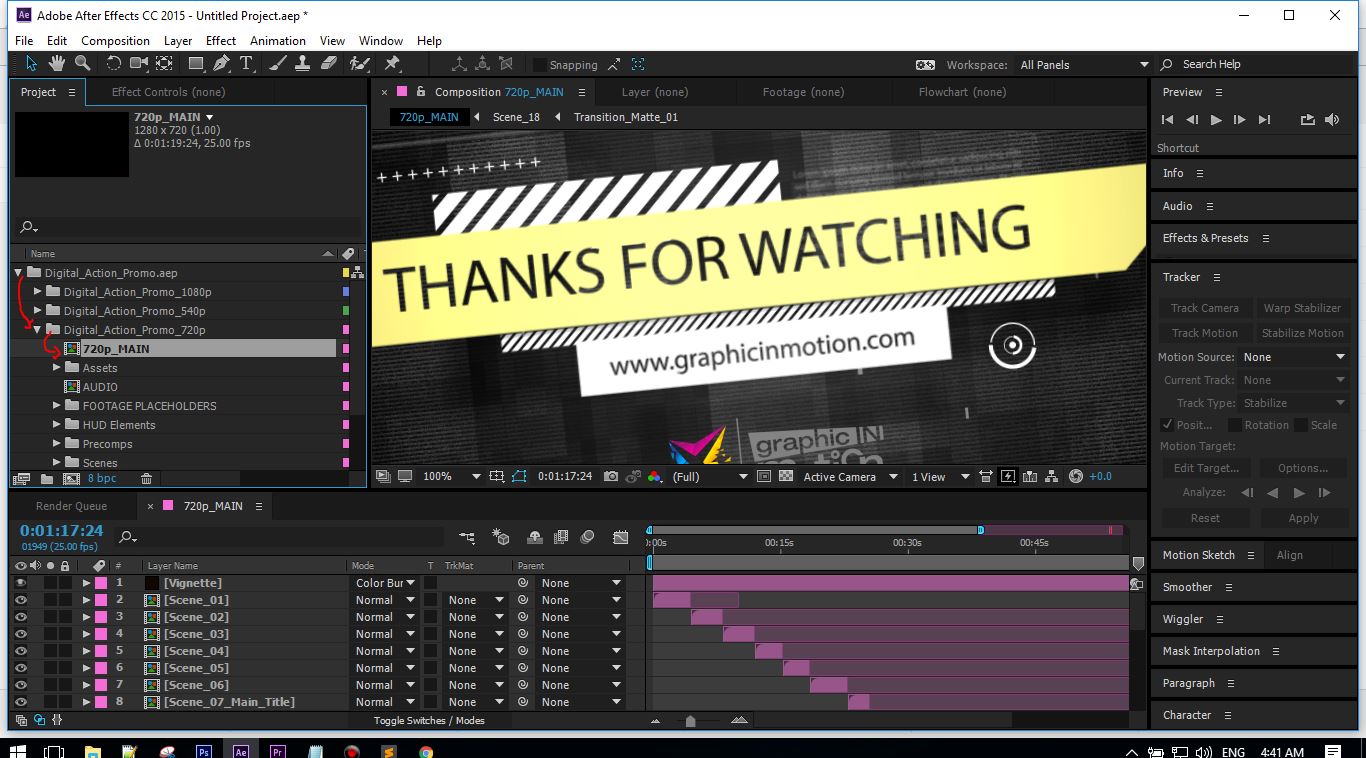
Task: Switch to the Effect Controls tab
Action: click(168, 92)
